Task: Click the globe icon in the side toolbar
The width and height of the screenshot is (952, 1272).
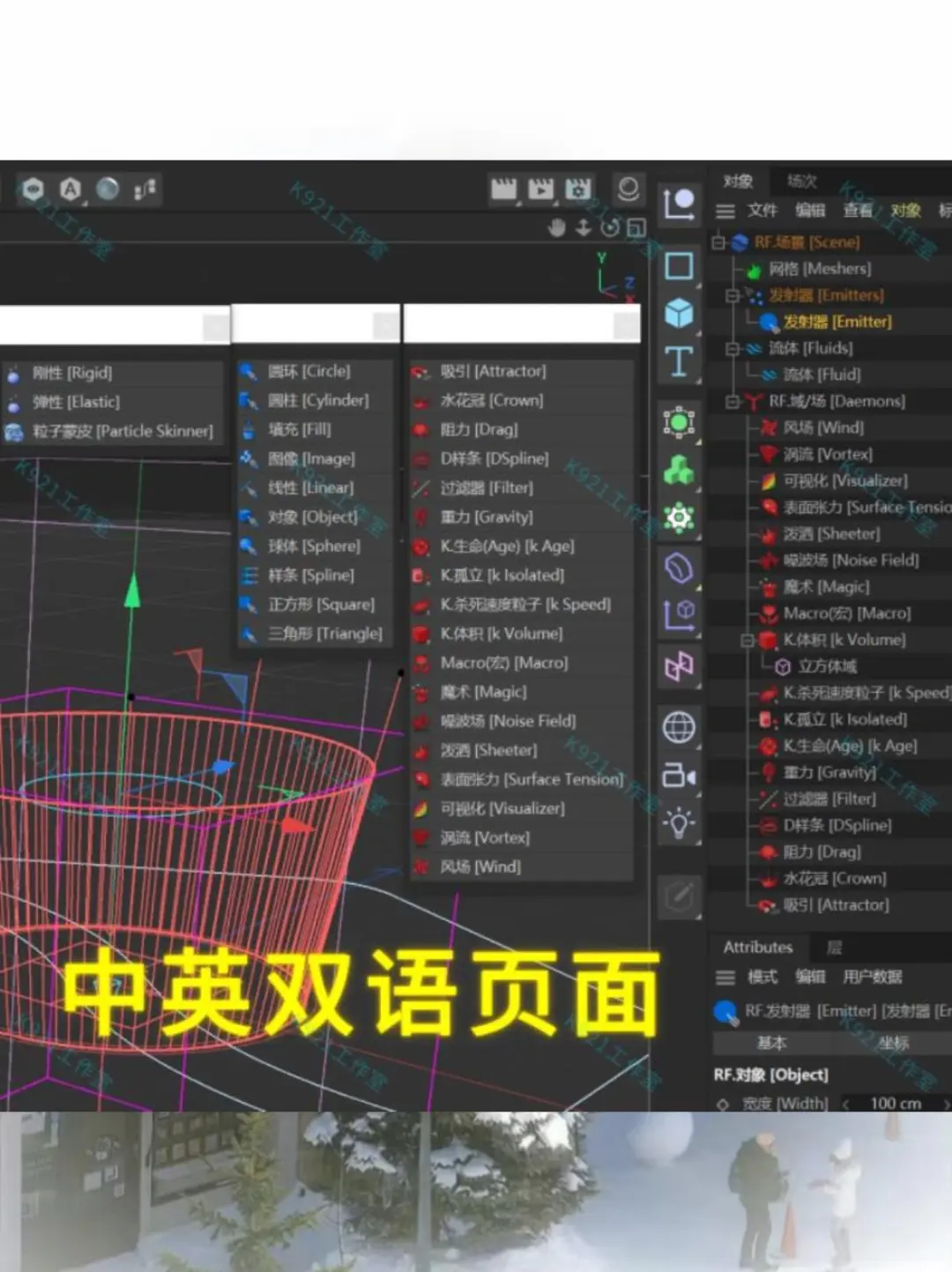Action: 679,728
